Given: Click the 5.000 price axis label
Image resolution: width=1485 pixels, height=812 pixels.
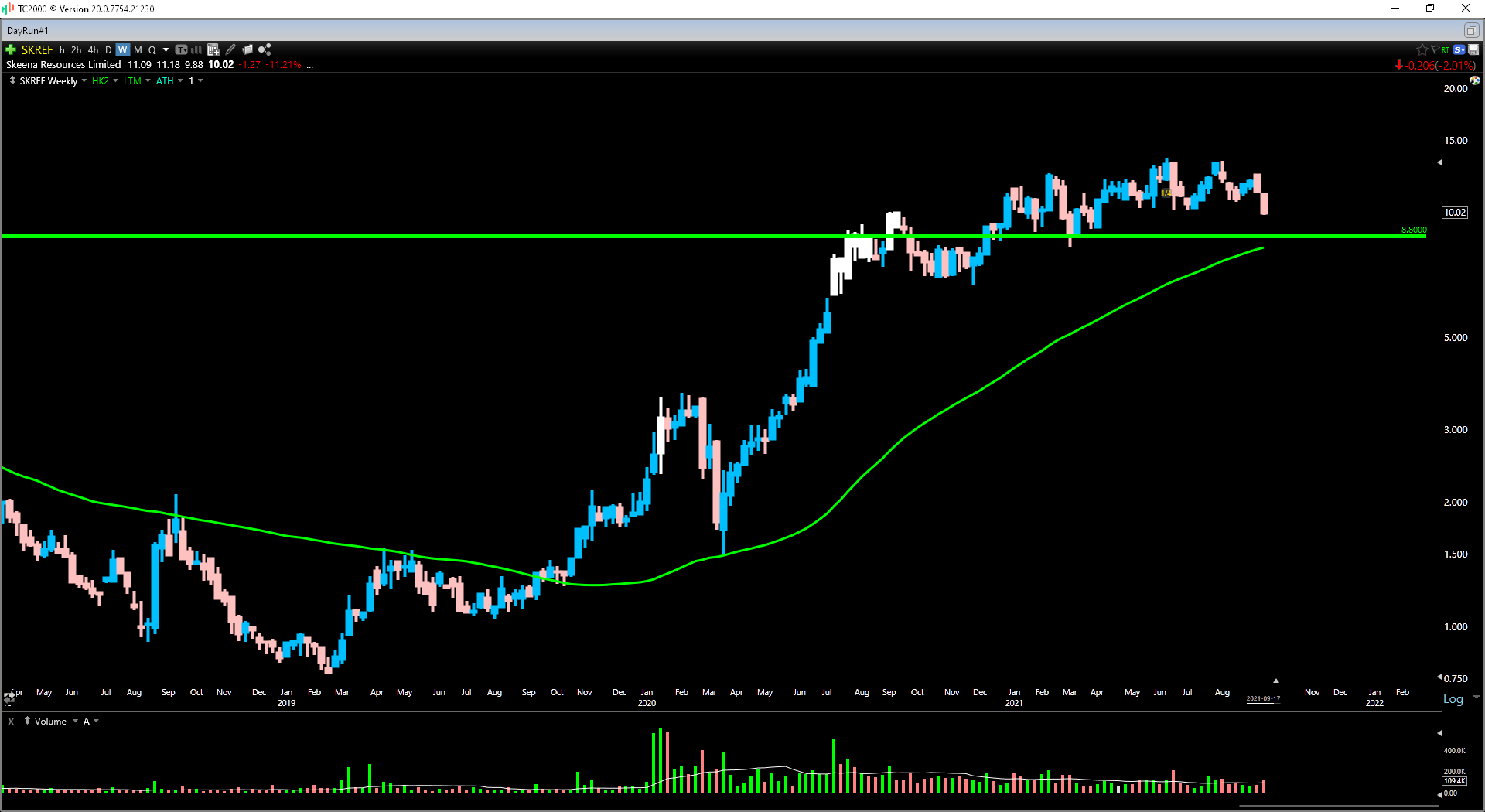Looking at the screenshot, I should [1455, 337].
